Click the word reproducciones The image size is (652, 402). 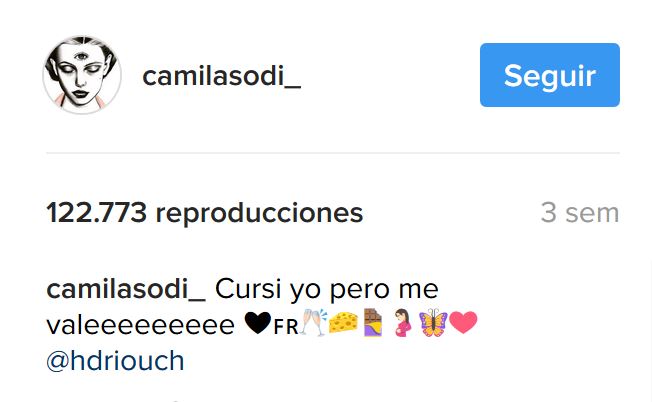click(259, 214)
